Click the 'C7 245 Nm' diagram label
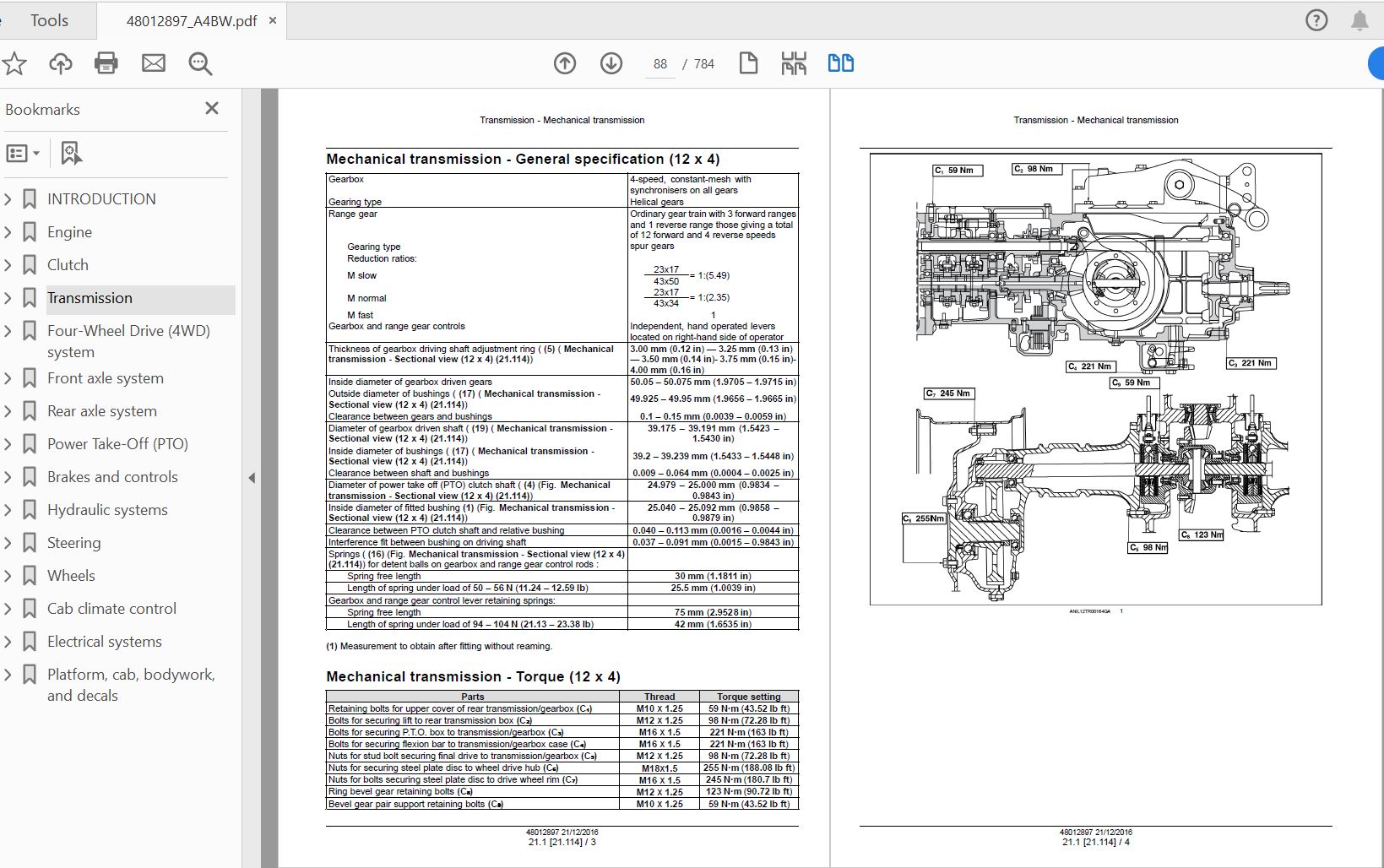This screenshot has height=868, width=1384. [x=951, y=393]
